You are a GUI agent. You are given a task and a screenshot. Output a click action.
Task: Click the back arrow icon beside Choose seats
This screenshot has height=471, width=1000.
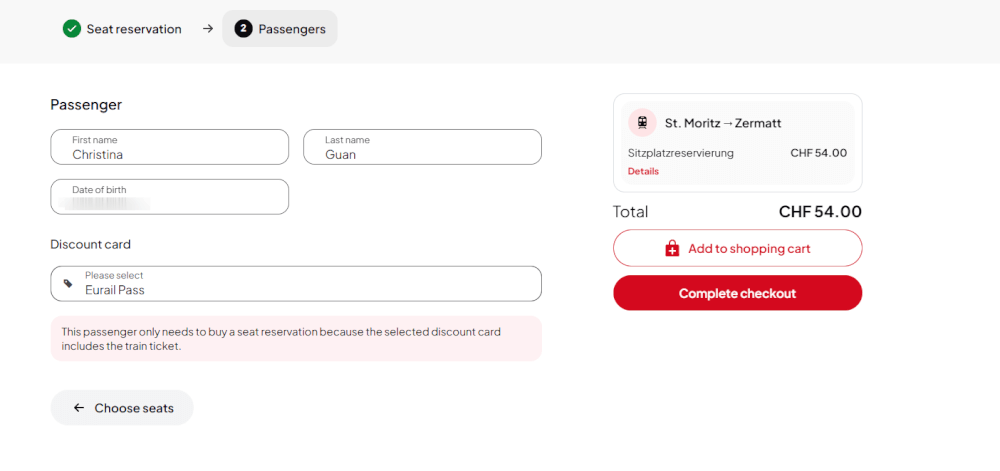pos(79,408)
